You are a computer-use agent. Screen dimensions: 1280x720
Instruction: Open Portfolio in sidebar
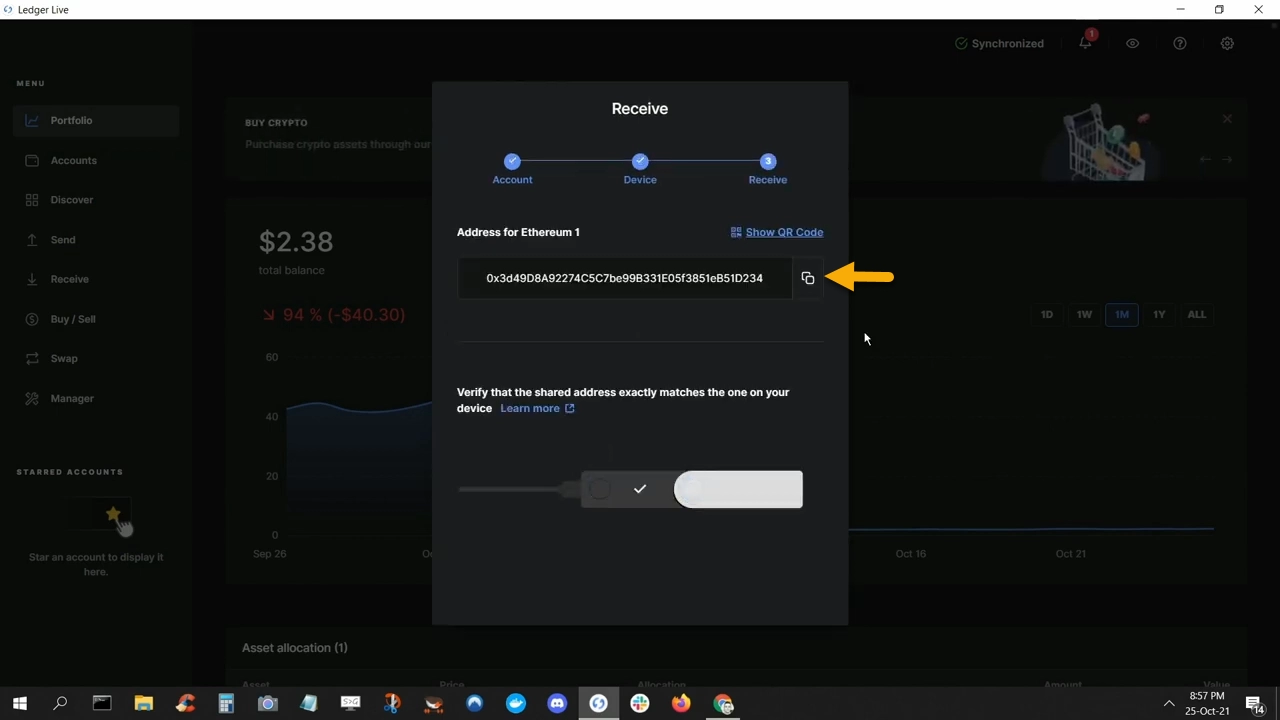click(x=96, y=120)
